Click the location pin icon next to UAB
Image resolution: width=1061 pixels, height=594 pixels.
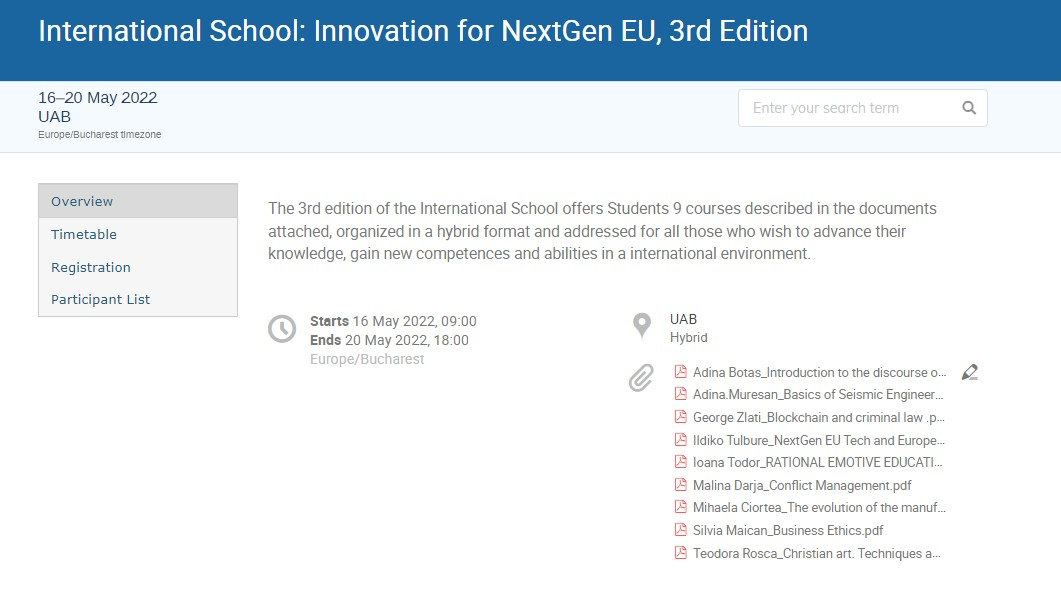point(641,325)
